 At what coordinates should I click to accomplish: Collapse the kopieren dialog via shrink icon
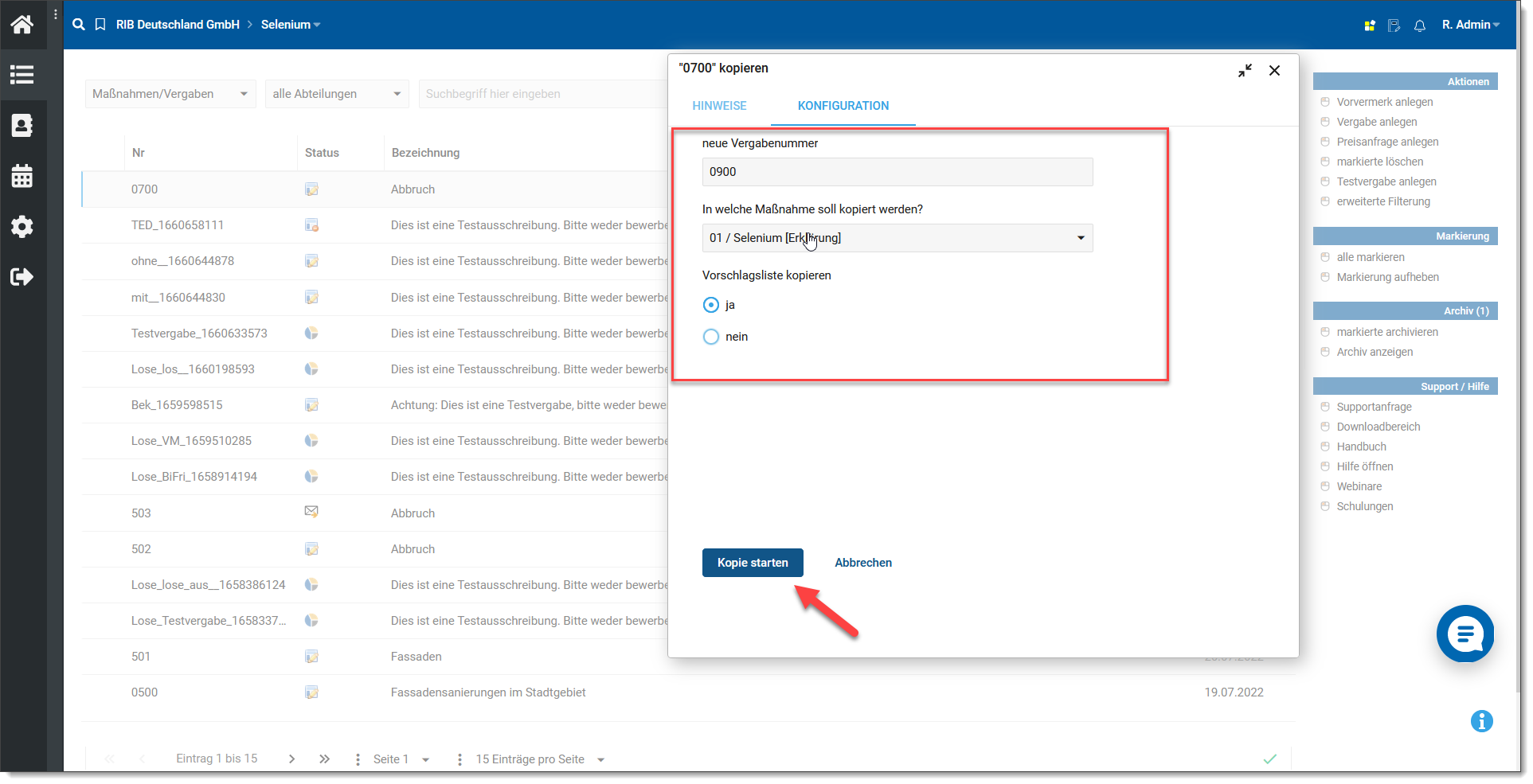(1245, 71)
